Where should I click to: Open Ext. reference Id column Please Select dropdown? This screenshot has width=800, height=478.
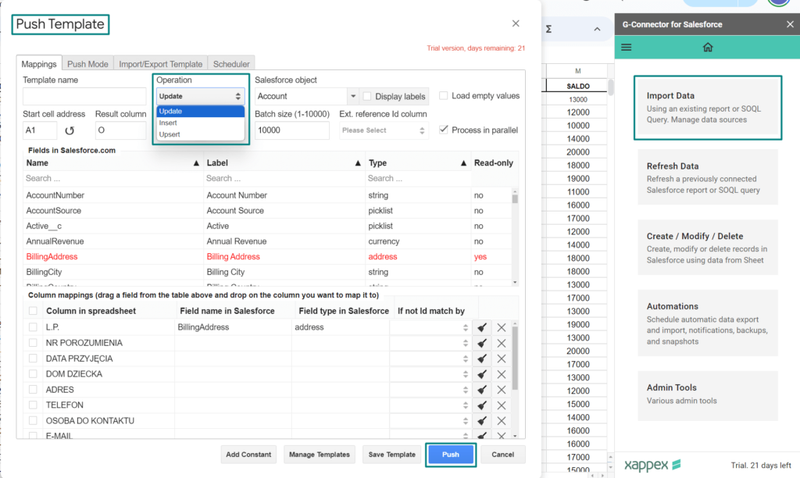pos(383,131)
